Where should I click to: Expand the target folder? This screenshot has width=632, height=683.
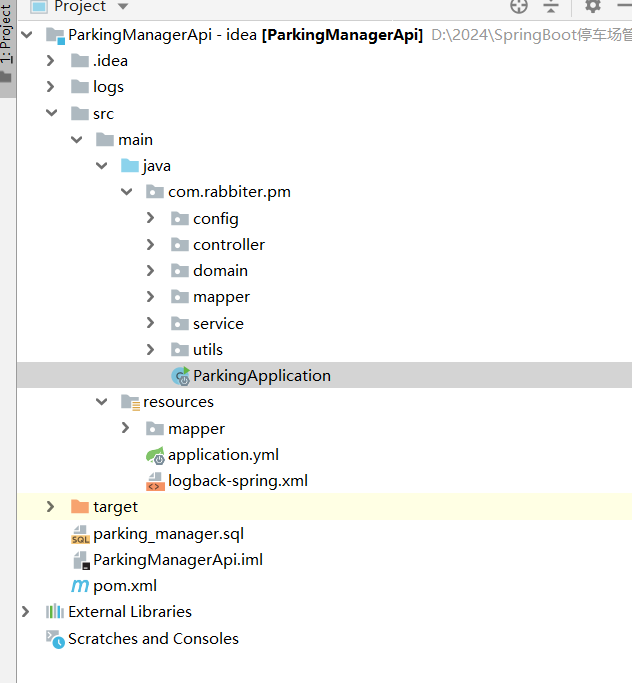coord(51,507)
